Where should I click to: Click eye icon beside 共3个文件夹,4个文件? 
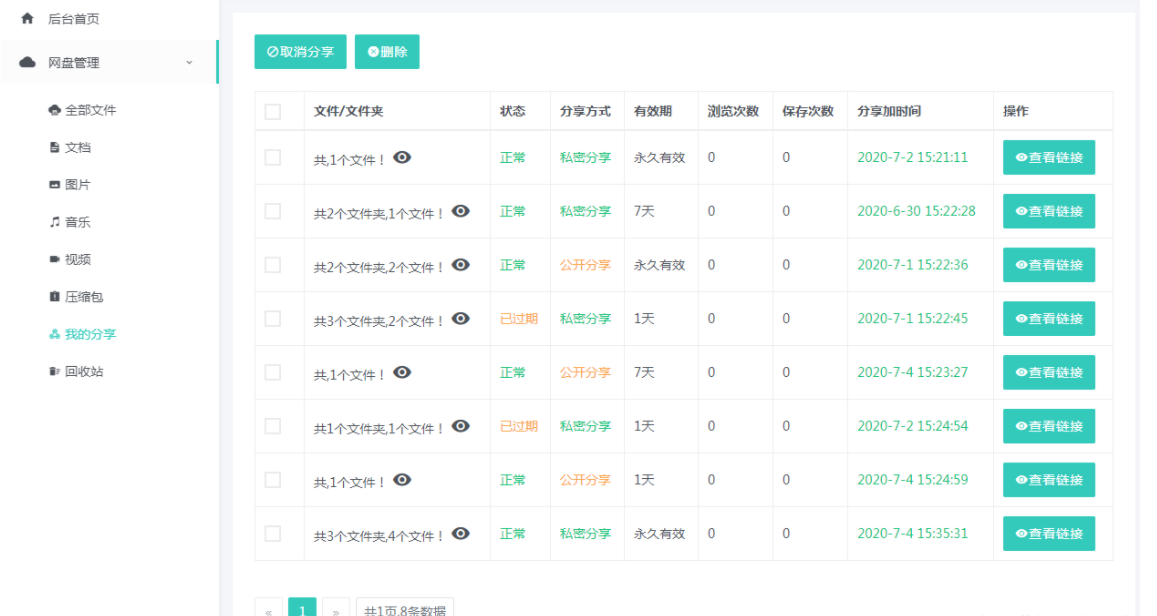coord(460,533)
